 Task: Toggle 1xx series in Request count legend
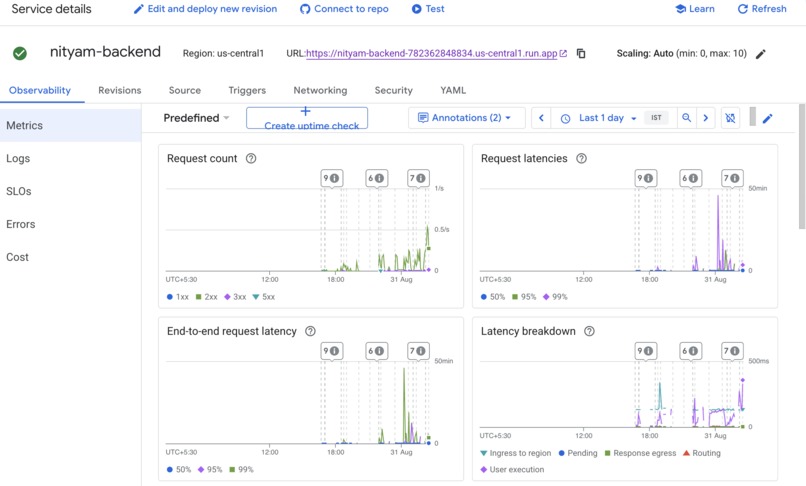coord(178,297)
